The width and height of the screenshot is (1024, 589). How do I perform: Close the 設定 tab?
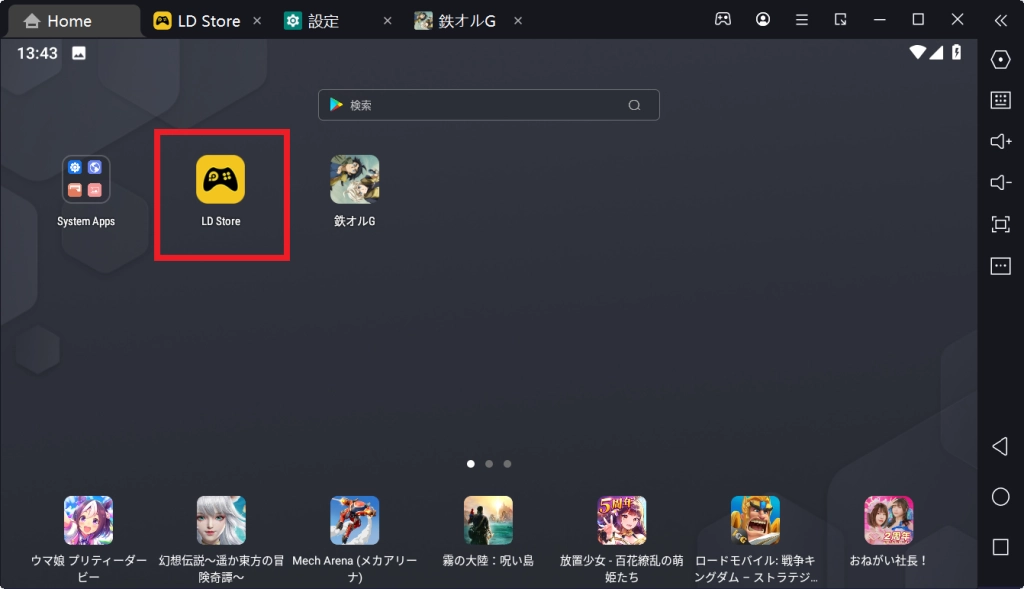tap(387, 21)
